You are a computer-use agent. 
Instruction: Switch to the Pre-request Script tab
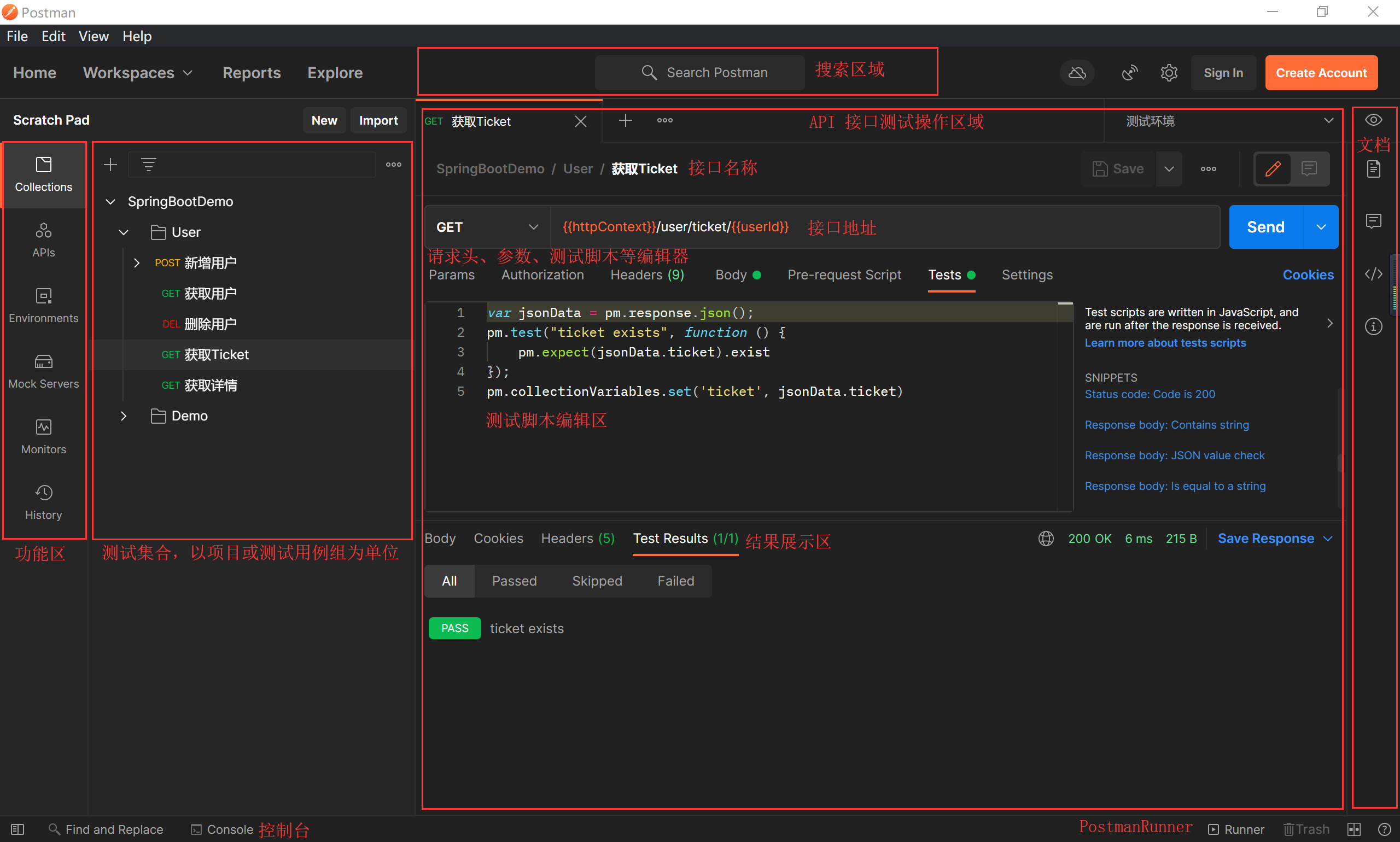pos(844,275)
